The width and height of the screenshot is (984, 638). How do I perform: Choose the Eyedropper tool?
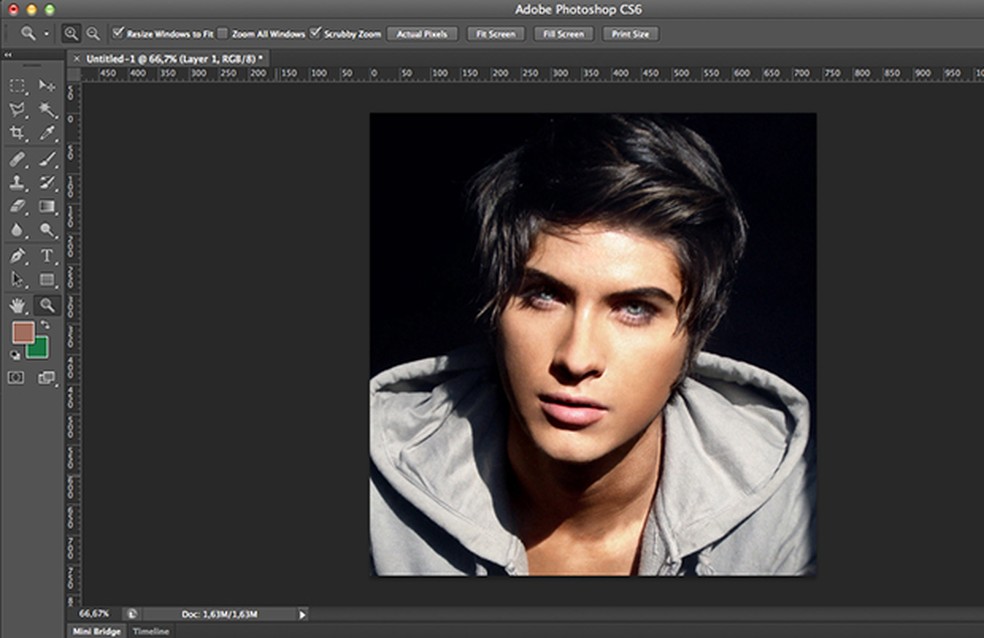[47, 133]
